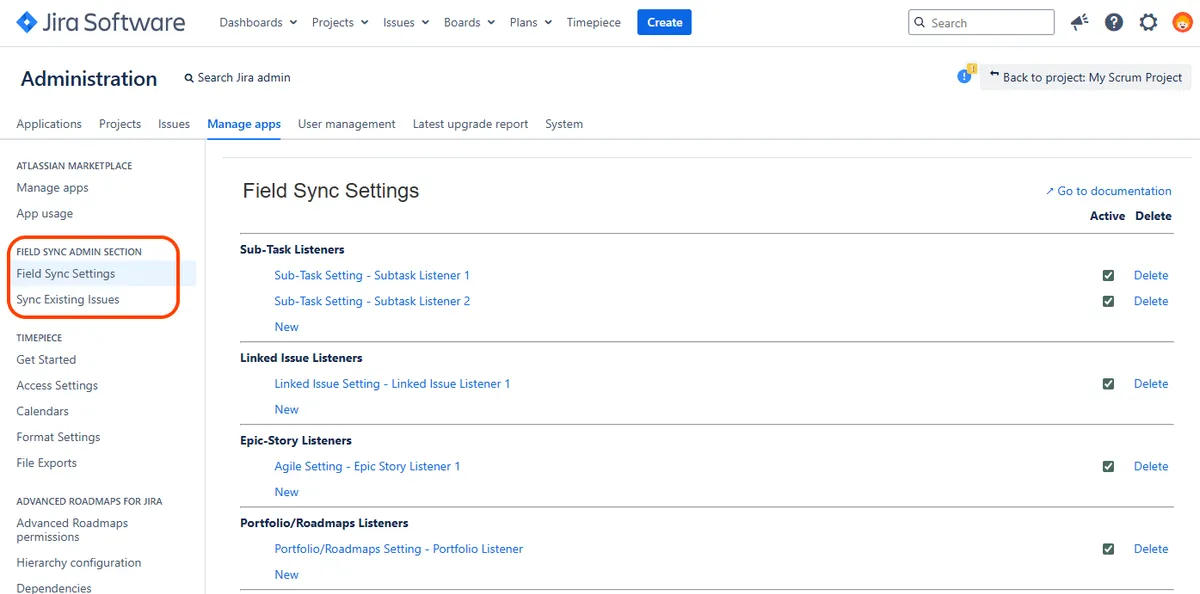The image size is (1200, 594).
Task: Toggle Active for Subtask Listener 2
Action: 1108,301
